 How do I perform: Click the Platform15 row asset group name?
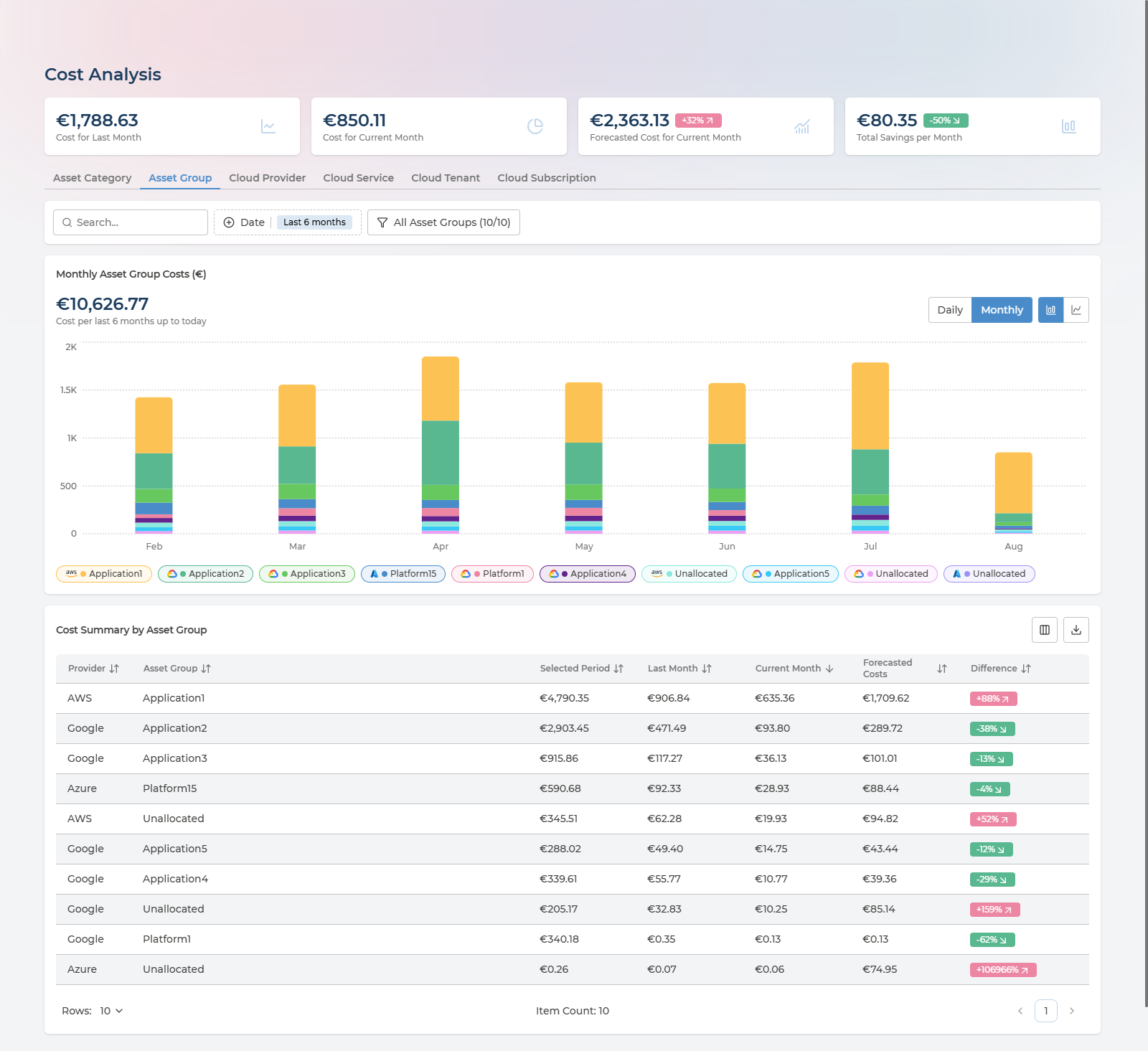pos(169,788)
